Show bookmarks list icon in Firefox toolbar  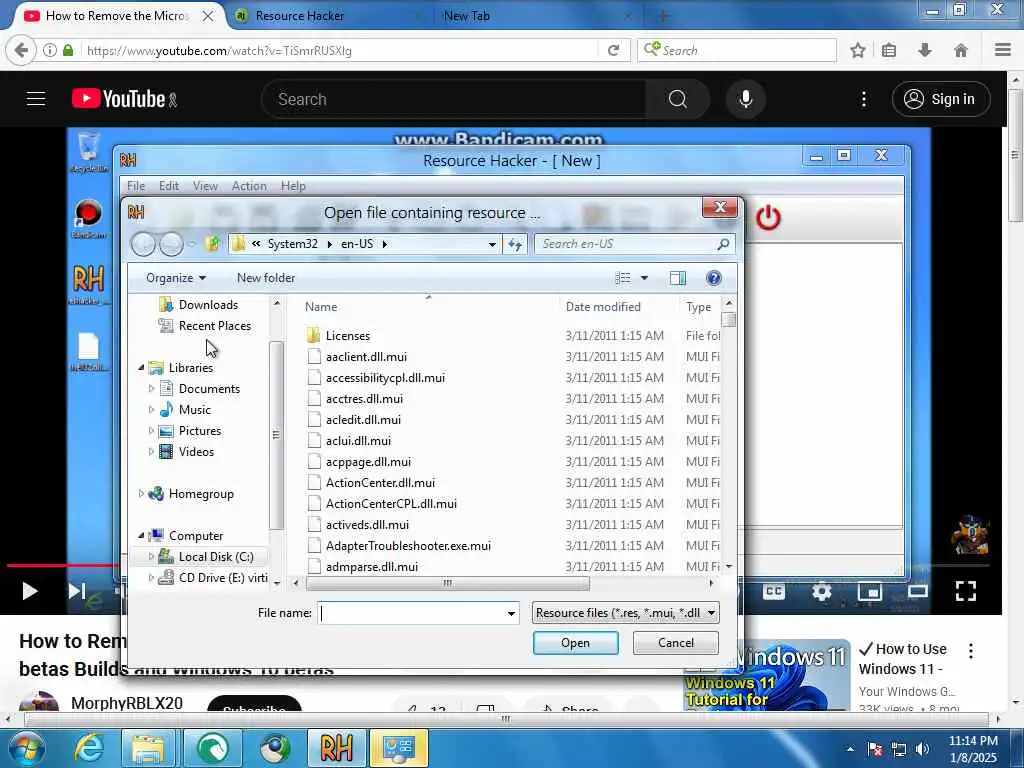coord(889,50)
